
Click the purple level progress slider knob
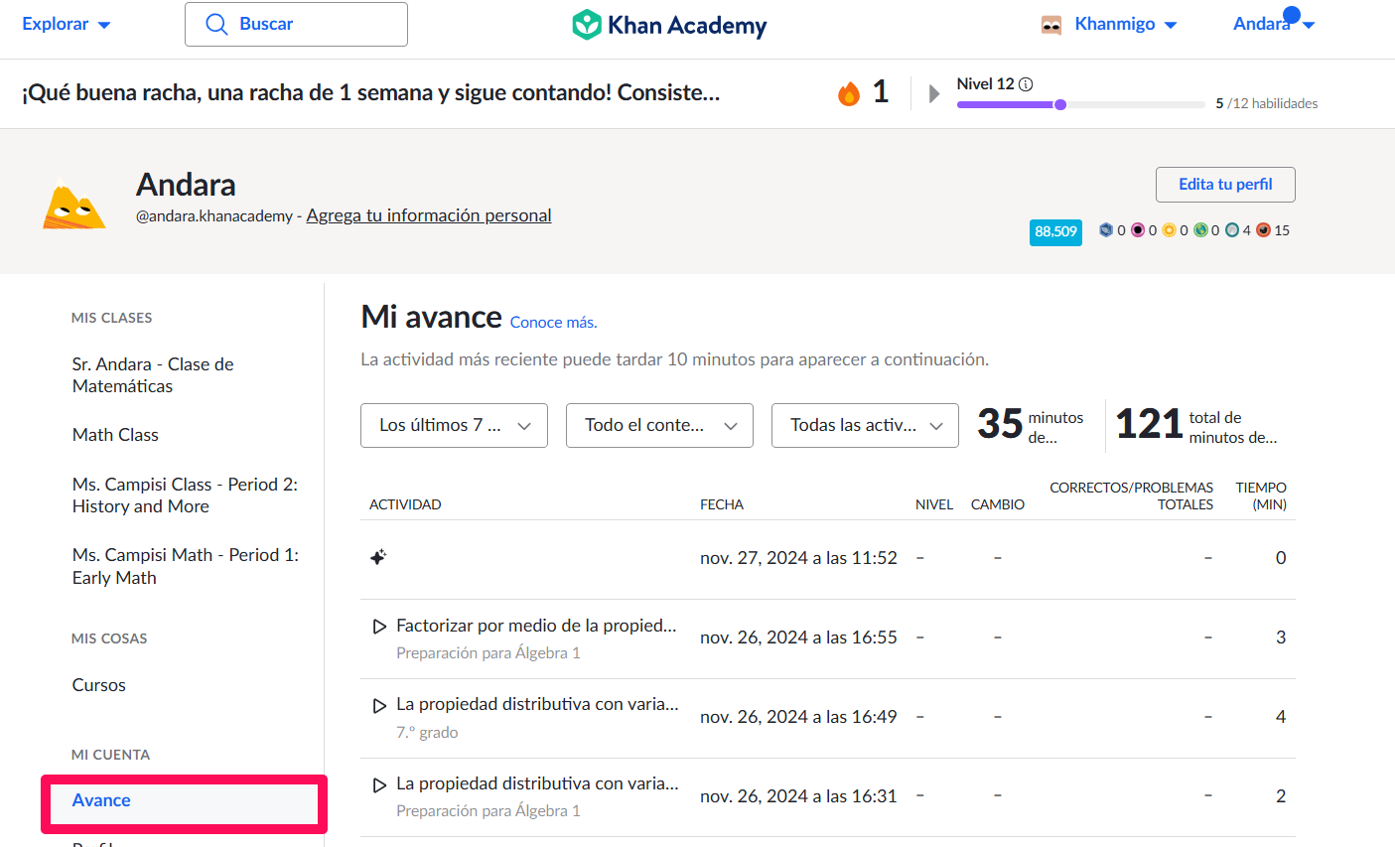pos(1060,104)
